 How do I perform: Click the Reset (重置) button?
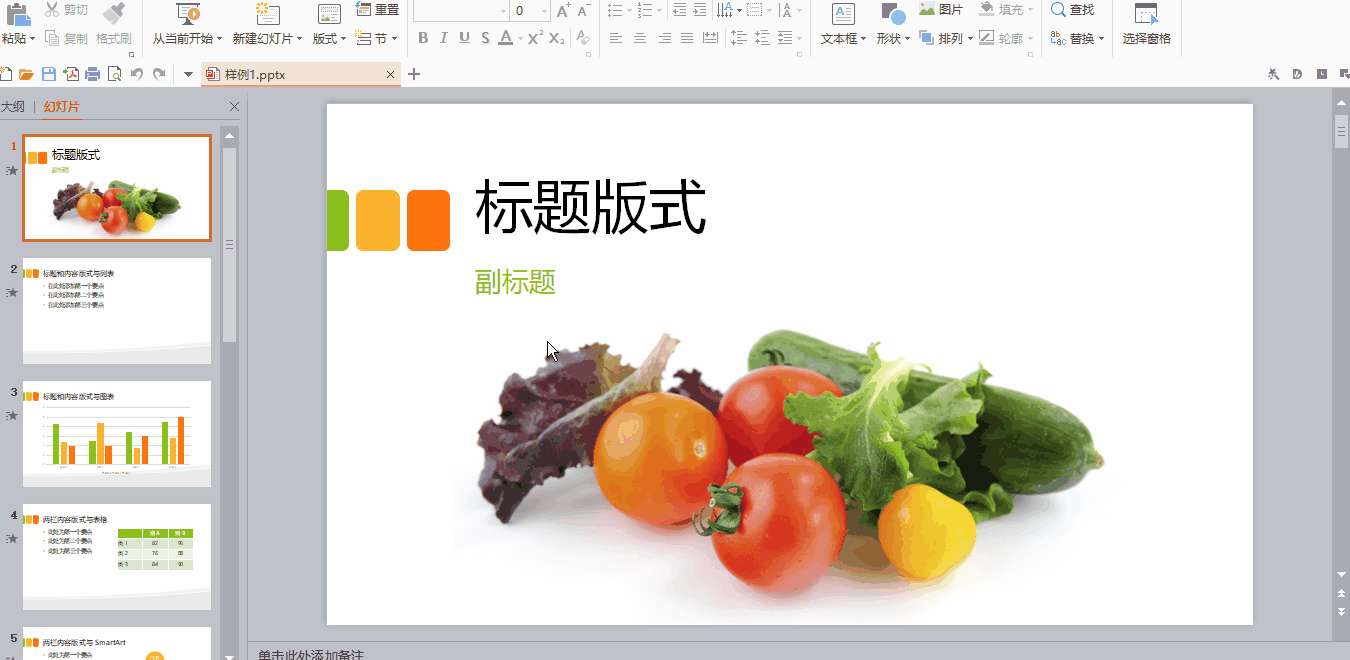point(378,10)
